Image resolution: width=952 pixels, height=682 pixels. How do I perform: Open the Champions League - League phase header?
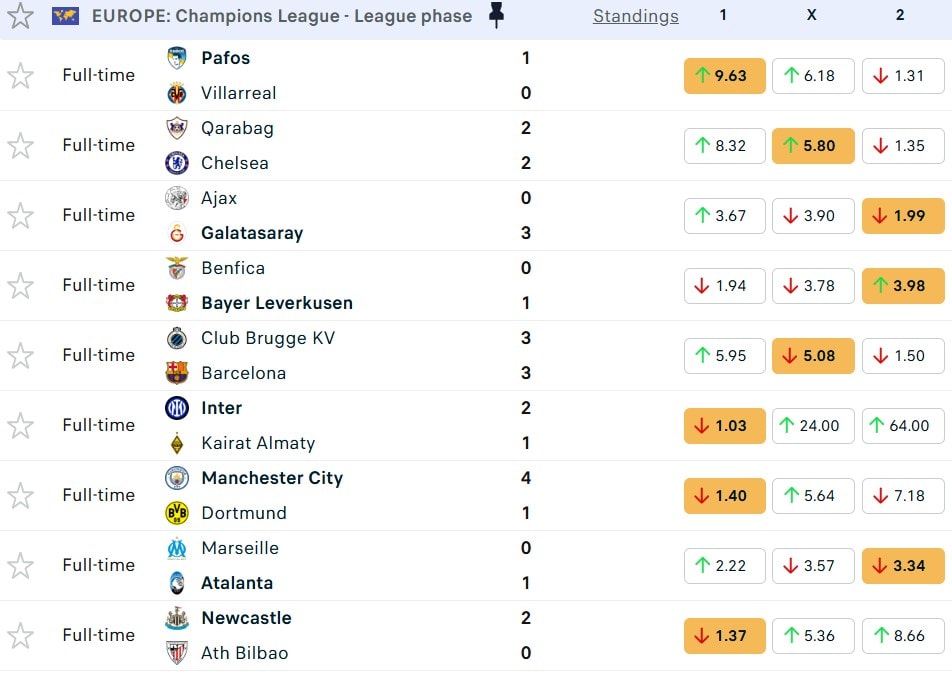(281, 16)
